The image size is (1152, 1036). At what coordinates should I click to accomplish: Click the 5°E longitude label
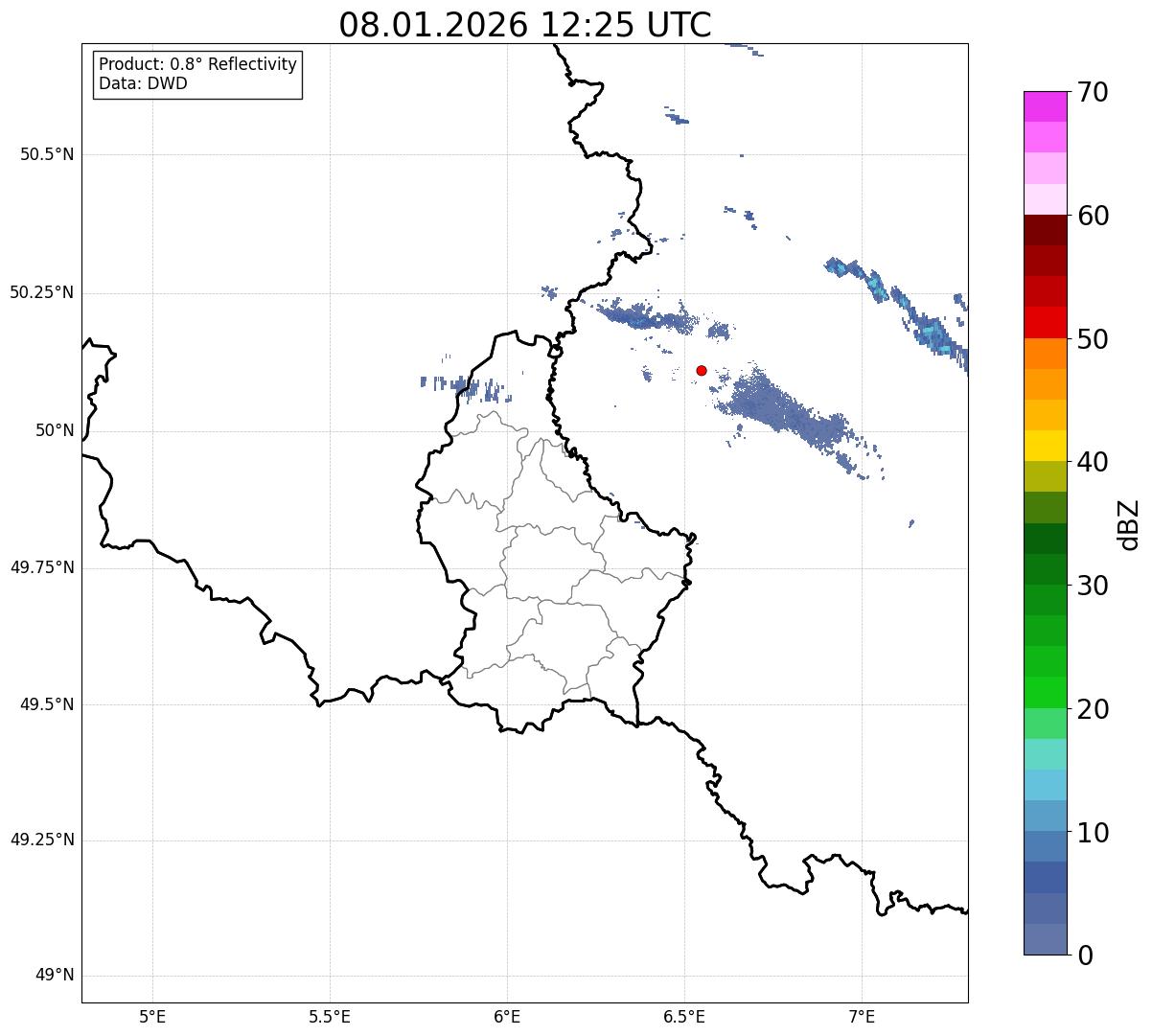pyautogui.click(x=152, y=1017)
